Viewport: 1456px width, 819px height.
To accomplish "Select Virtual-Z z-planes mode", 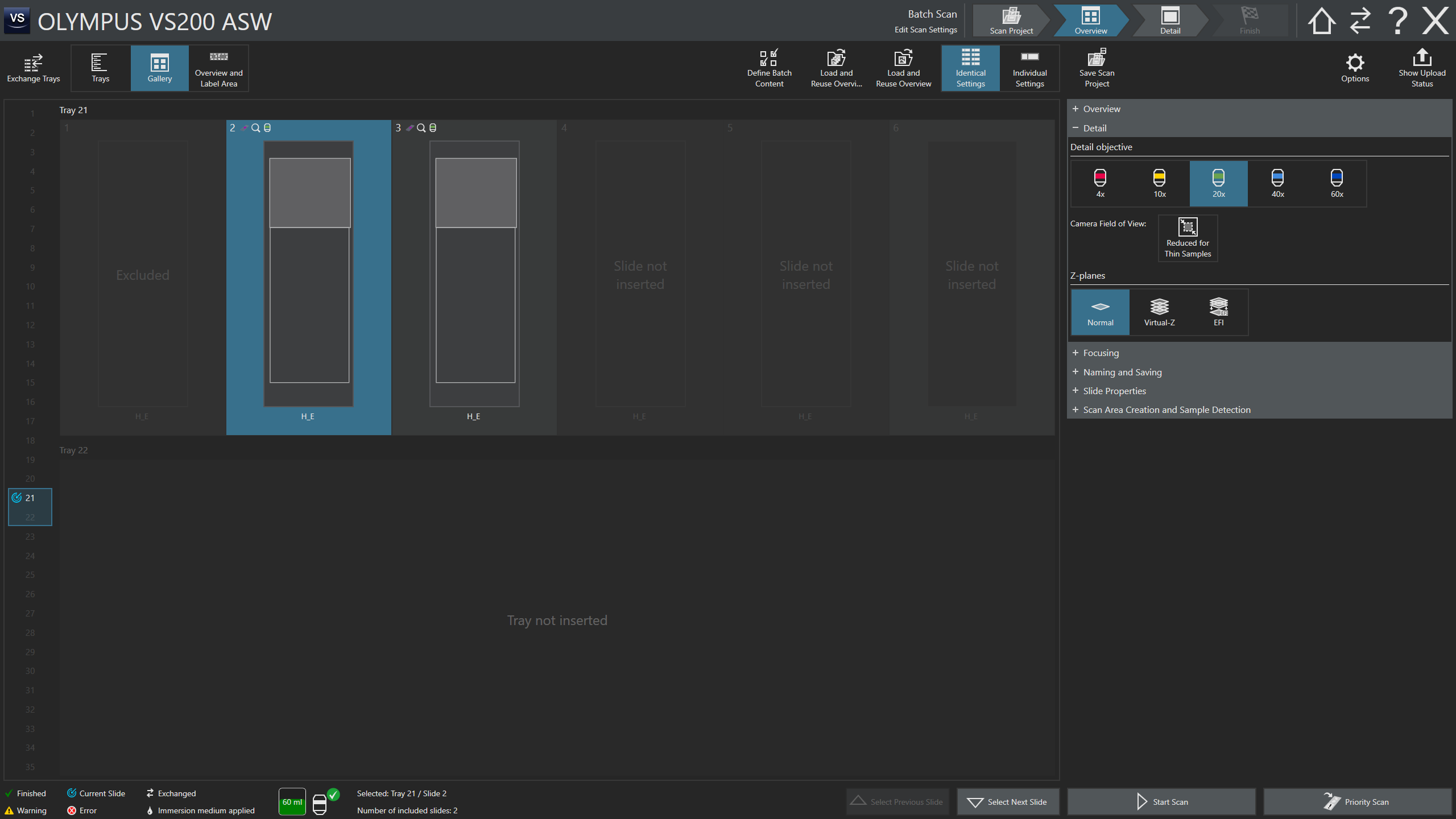I will [x=1159, y=312].
